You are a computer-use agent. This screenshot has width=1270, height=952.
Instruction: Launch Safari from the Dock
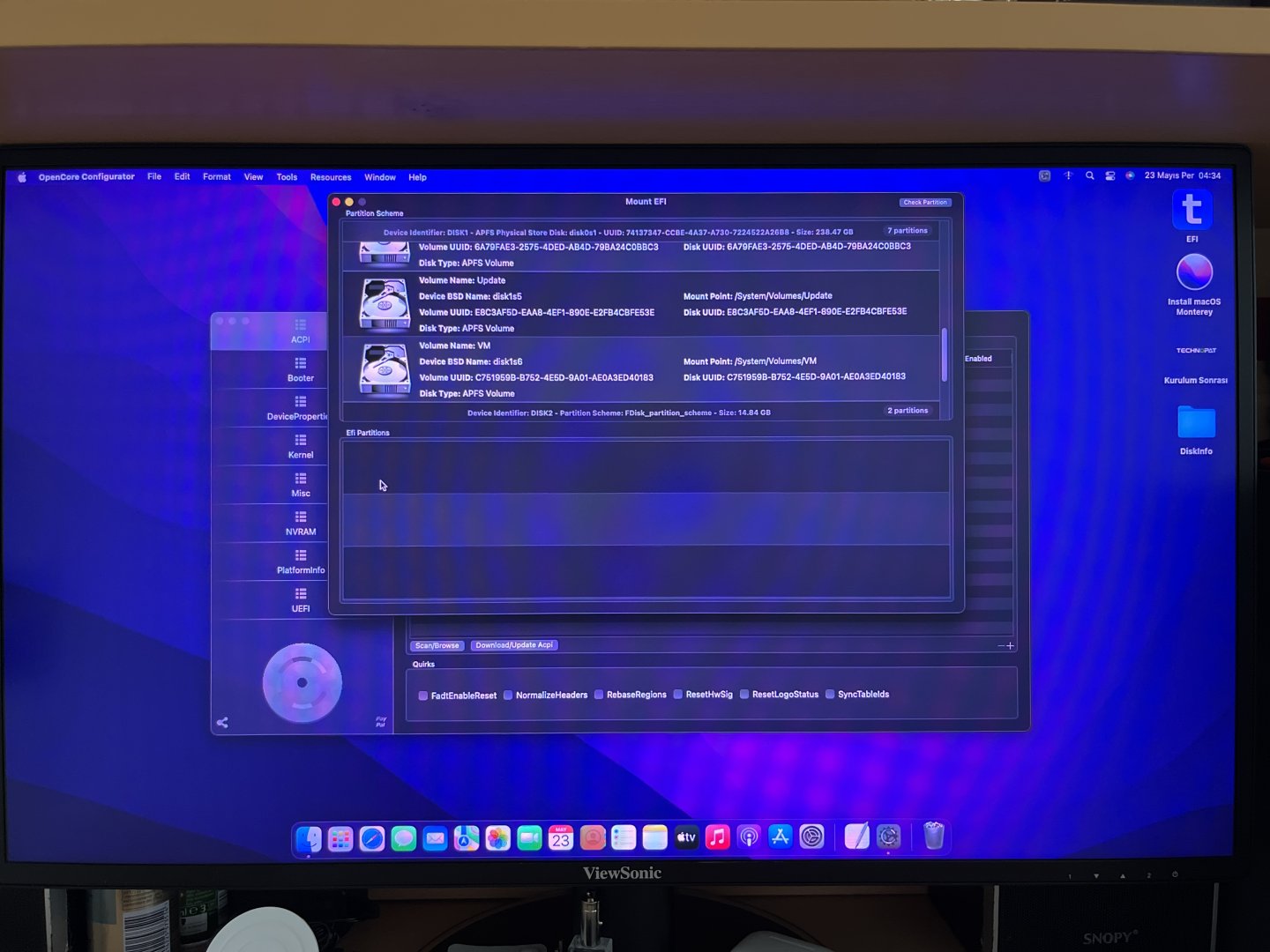tap(372, 838)
